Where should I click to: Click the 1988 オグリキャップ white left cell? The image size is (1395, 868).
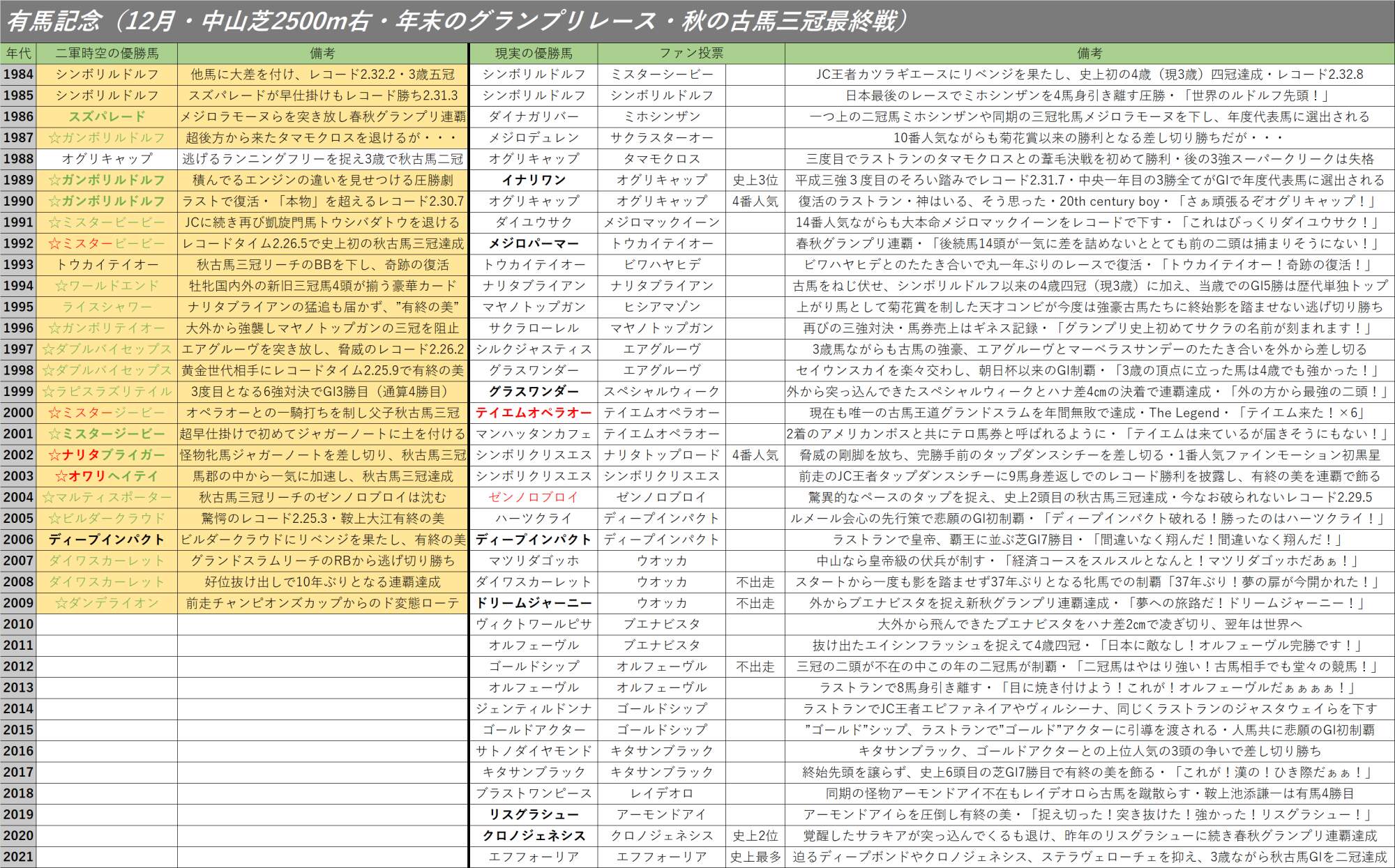point(107,159)
